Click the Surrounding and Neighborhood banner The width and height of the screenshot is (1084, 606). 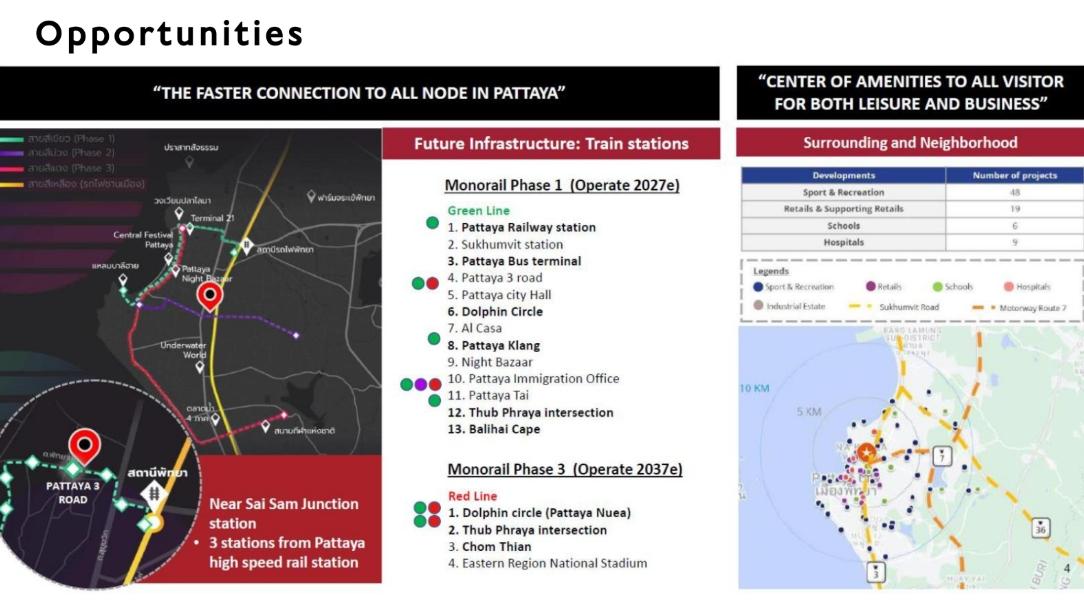pyautogui.click(x=910, y=143)
